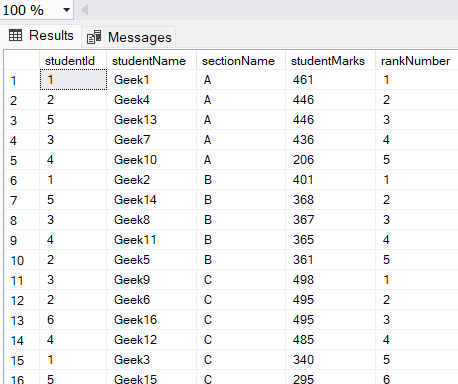
Task: Select the studentMarks column header
Action: (331, 61)
